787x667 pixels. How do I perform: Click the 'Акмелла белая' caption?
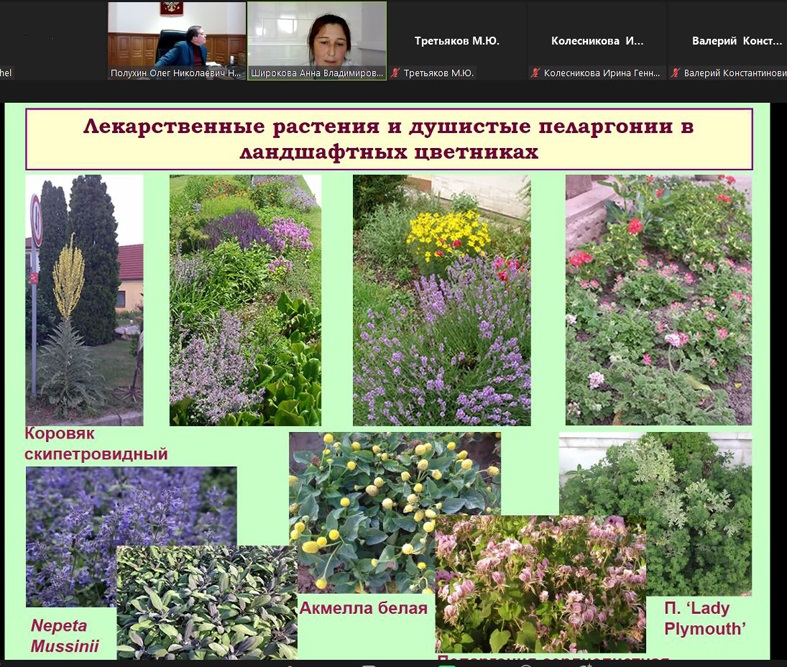[x=363, y=608]
